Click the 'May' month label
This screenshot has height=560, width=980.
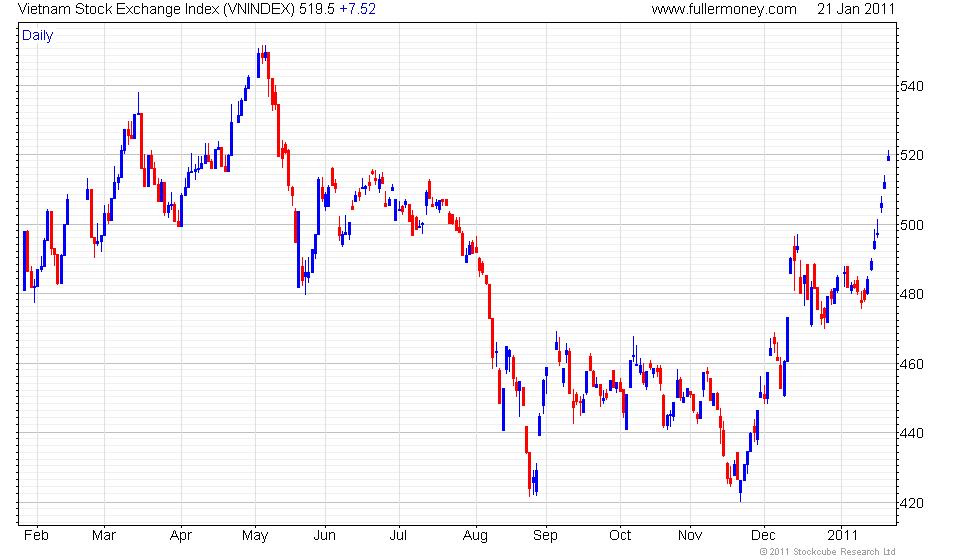point(255,536)
